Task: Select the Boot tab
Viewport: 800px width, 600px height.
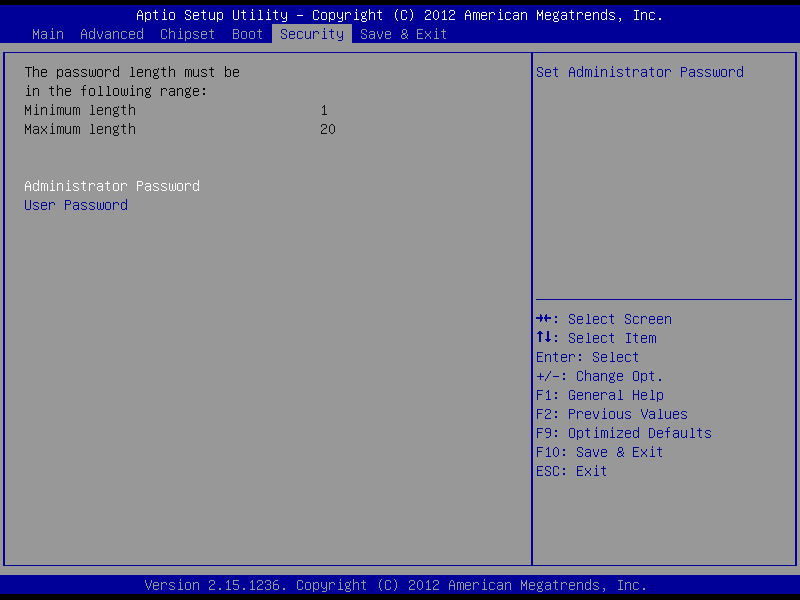Action: 248,34
